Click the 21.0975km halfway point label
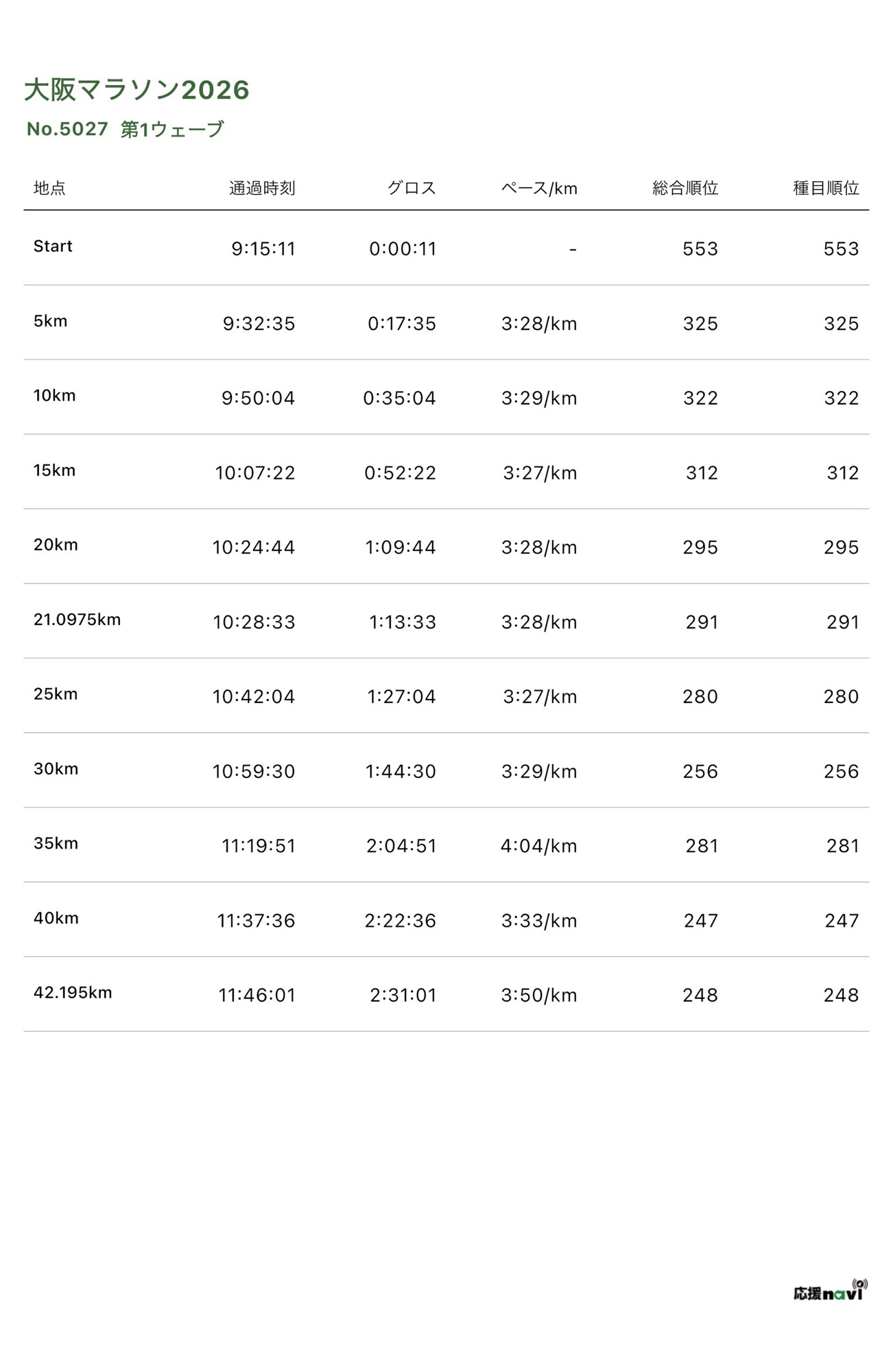893x1372 pixels. [x=77, y=619]
